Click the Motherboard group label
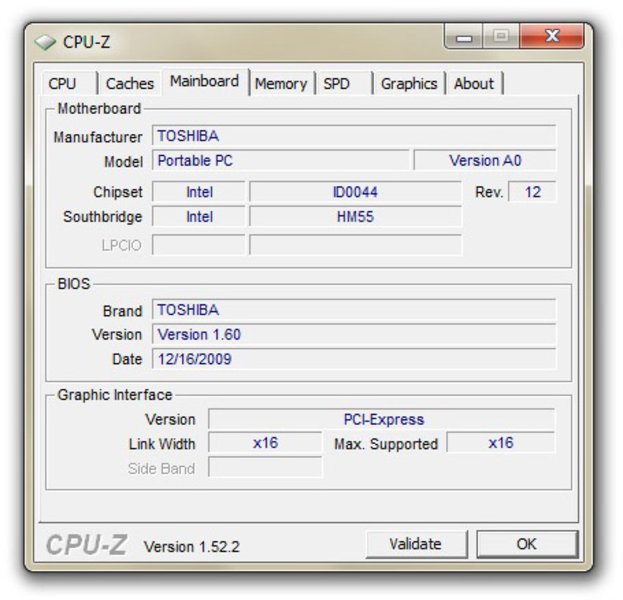The image size is (623, 600). point(99,108)
